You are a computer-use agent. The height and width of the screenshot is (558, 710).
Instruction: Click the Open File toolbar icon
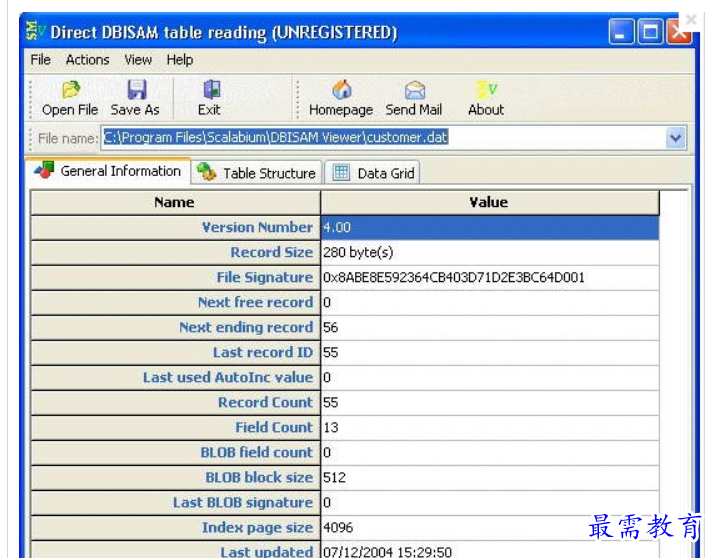tap(70, 90)
